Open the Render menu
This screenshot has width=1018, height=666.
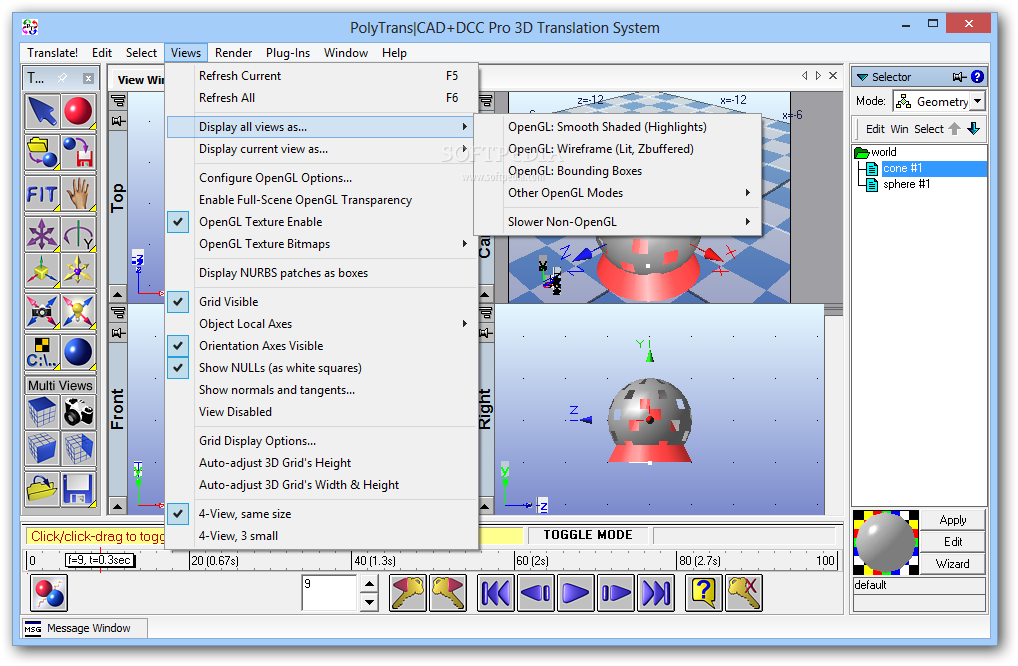(x=233, y=53)
